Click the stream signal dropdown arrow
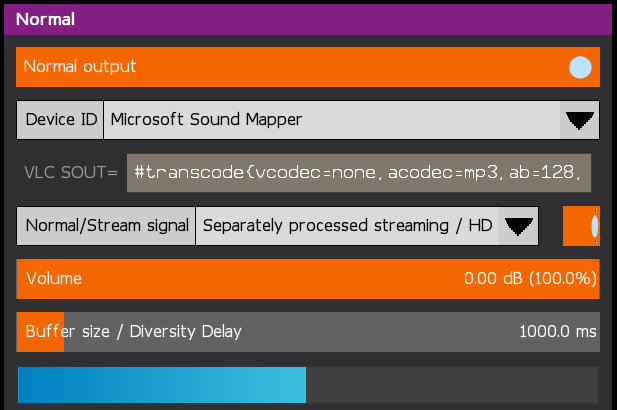The width and height of the screenshot is (617, 410). (x=517, y=226)
